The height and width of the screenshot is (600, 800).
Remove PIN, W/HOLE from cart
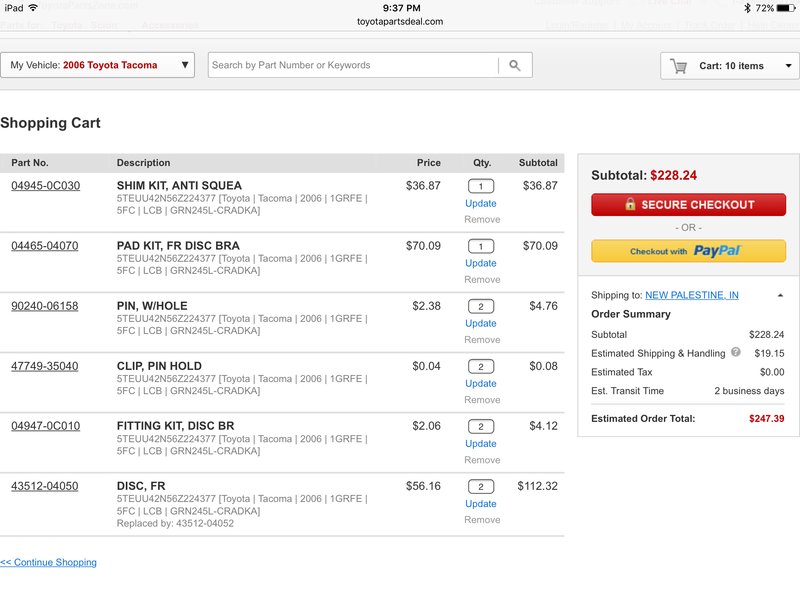point(482,340)
